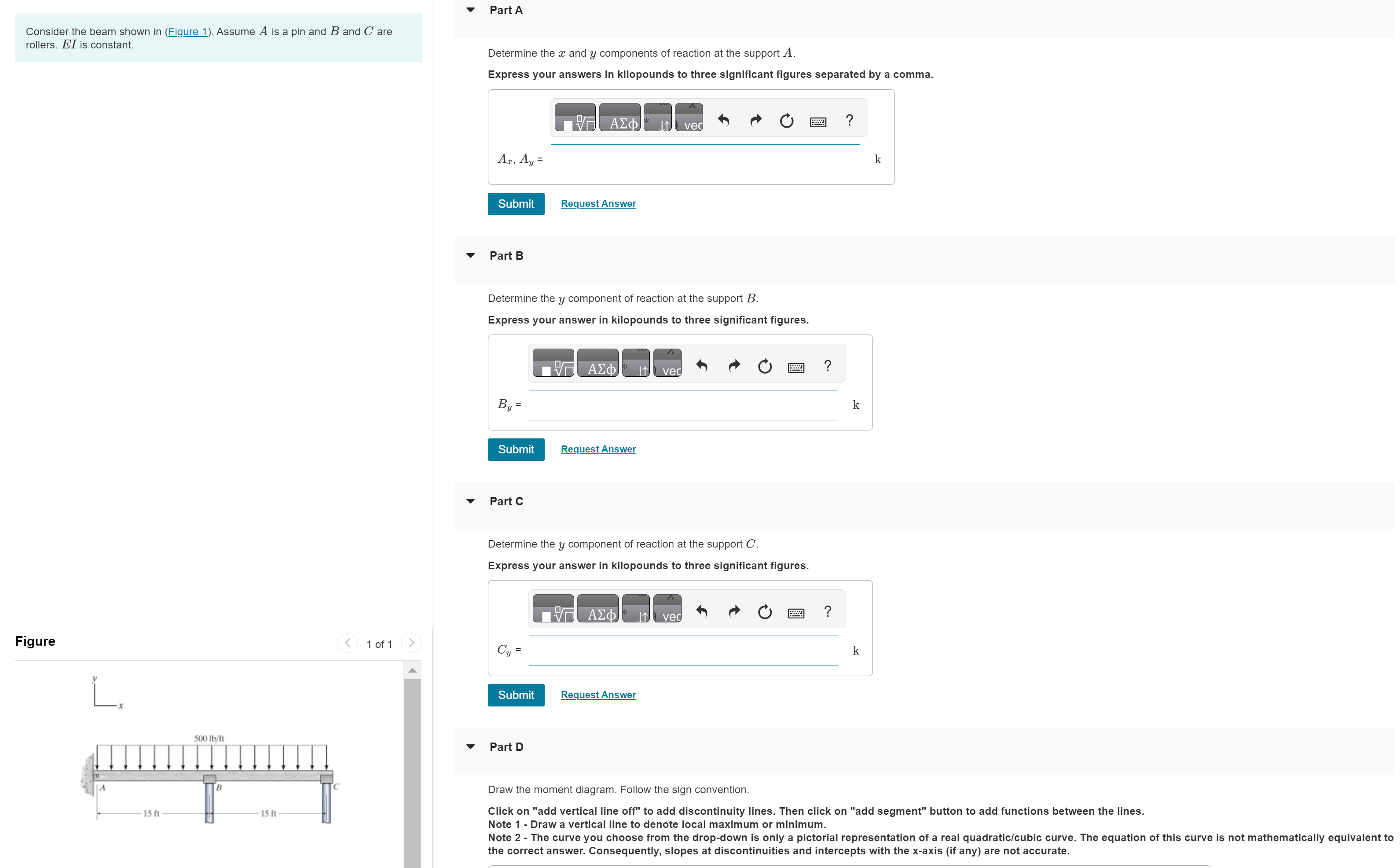The height and width of the screenshot is (868, 1400).
Task: Click the figure panel scroll up arrow
Action: coord(412,670)
